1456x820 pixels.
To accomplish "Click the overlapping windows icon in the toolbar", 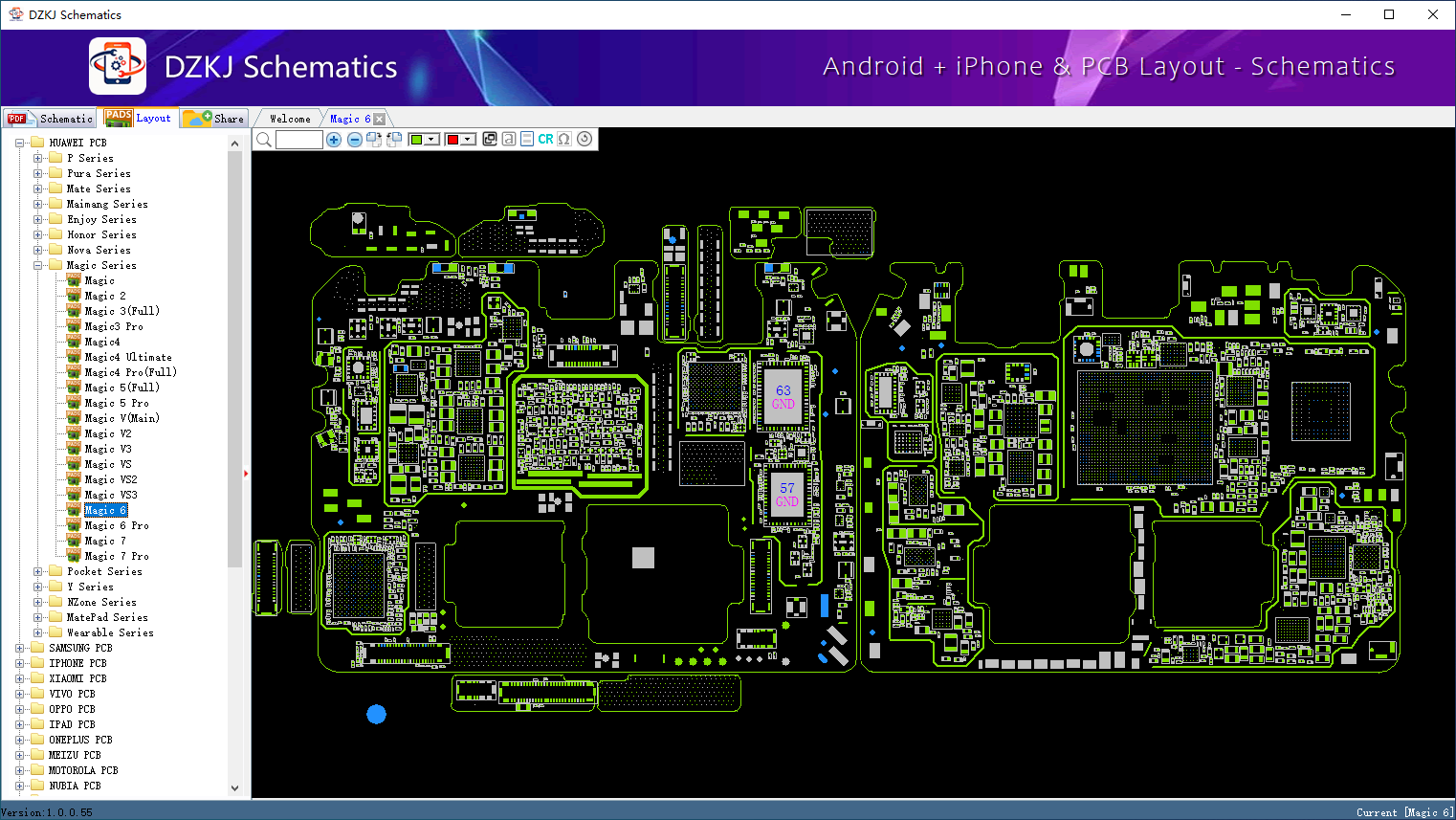I will [x=490, y=139].
